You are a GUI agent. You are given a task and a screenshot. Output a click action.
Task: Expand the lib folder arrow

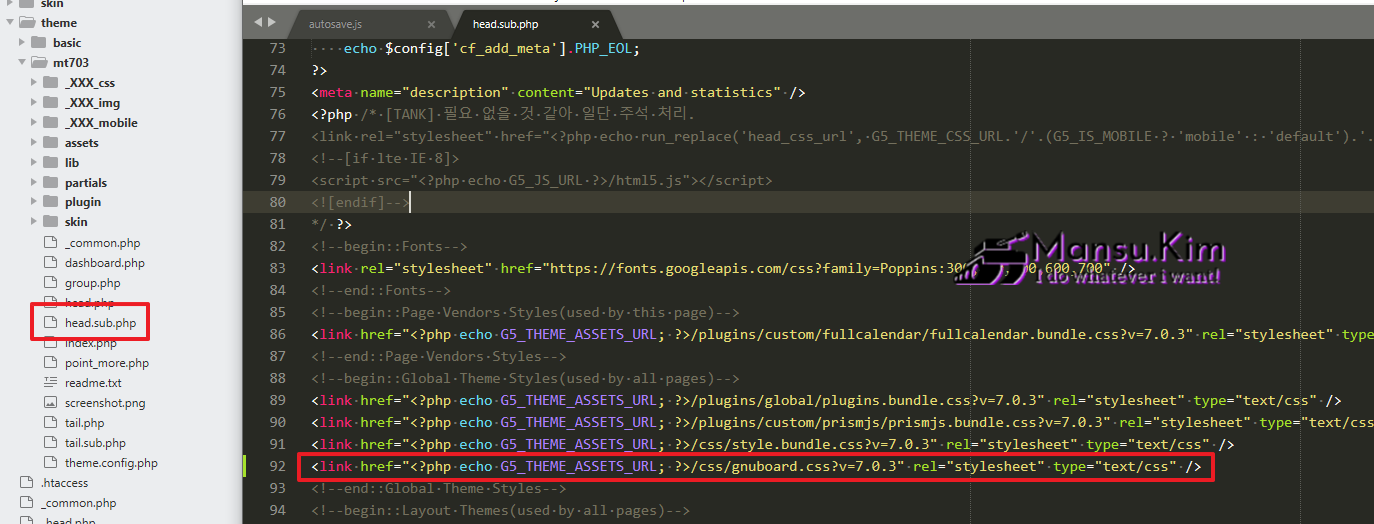(x=34, y=163)
